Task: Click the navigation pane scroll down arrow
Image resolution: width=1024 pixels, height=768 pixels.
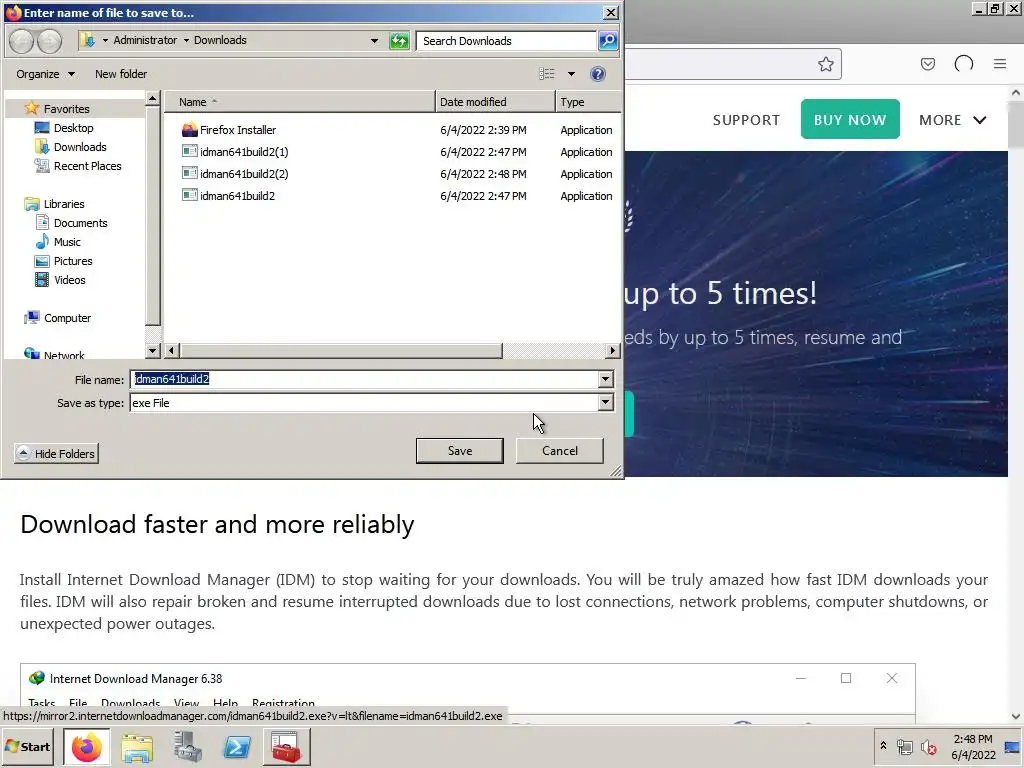Action: pyautogui.click(x=152, y=351)
